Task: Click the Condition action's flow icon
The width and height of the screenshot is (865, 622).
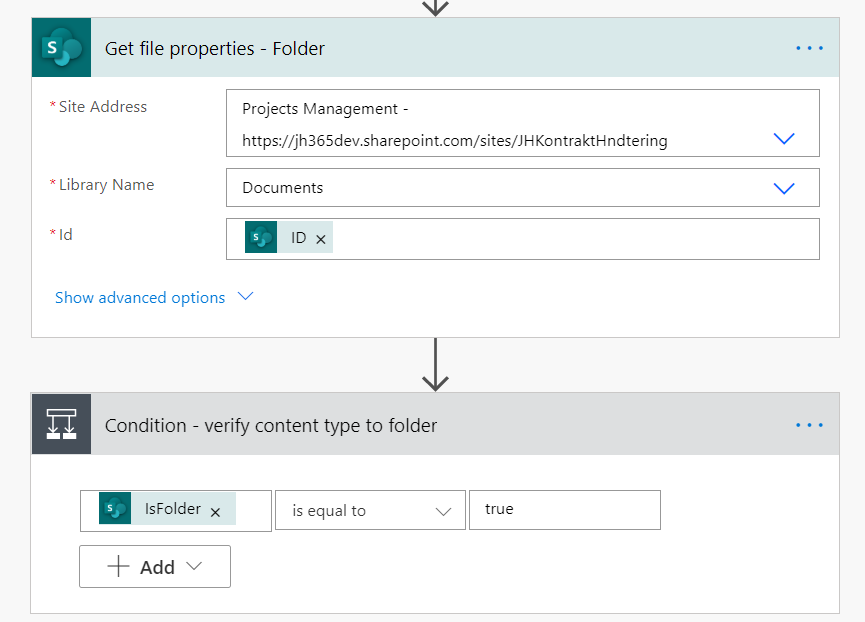Action: (x=60, y=423)
